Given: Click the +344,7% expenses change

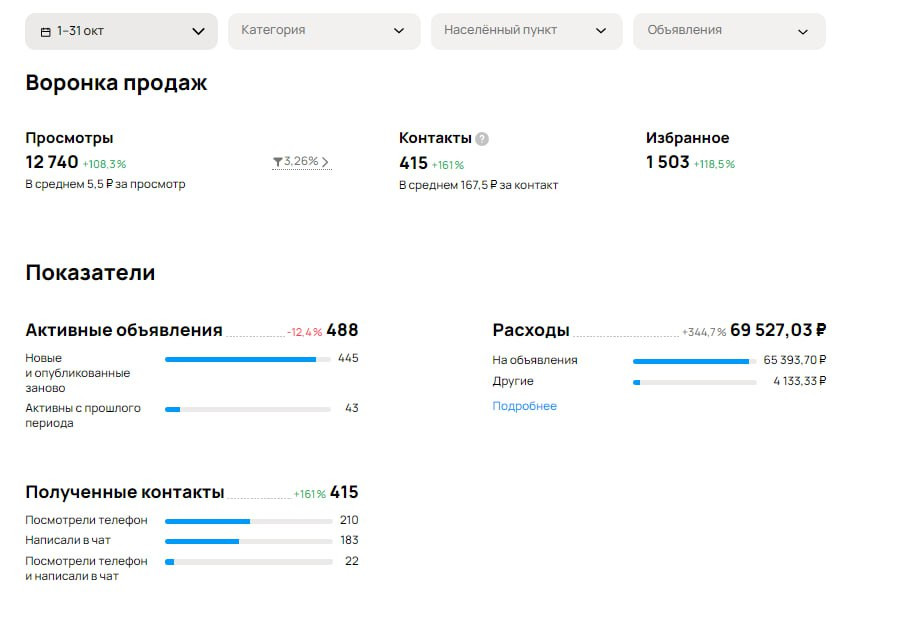Looking at the screenshot, I should pyautogui.click(x=704, y=332).
